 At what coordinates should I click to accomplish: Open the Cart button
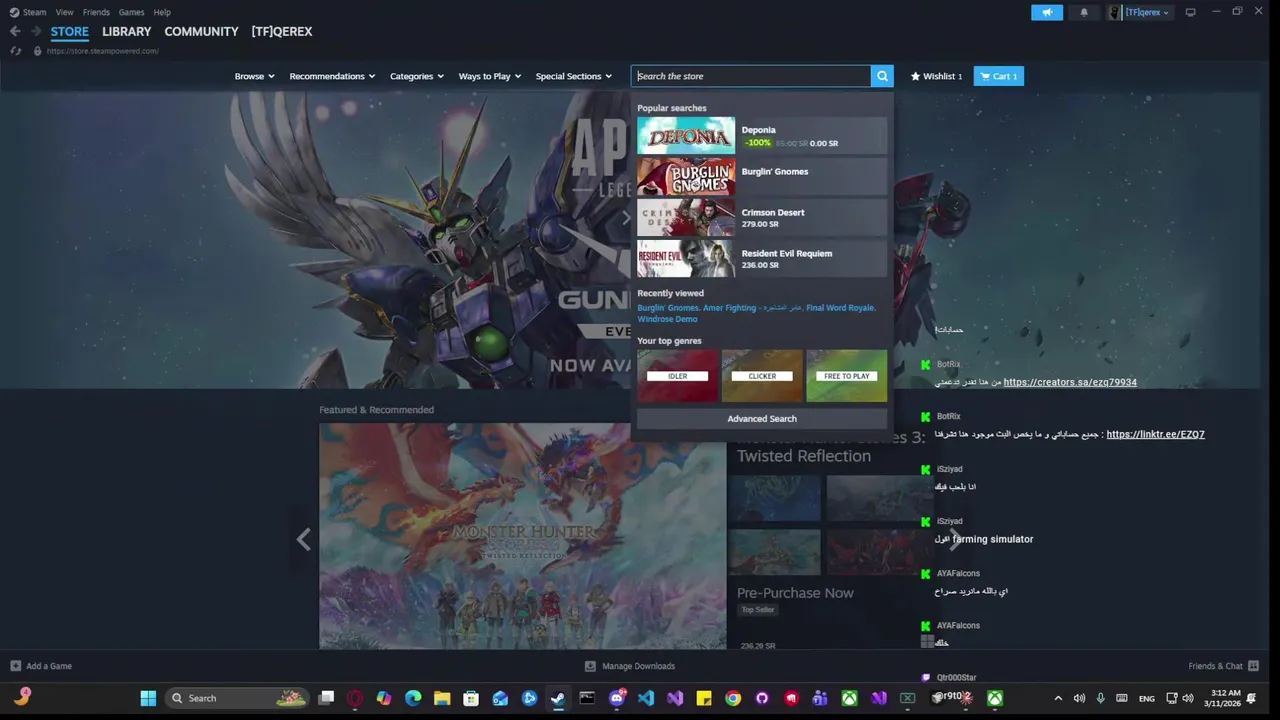pyautogui.click(x=998, y=76)
